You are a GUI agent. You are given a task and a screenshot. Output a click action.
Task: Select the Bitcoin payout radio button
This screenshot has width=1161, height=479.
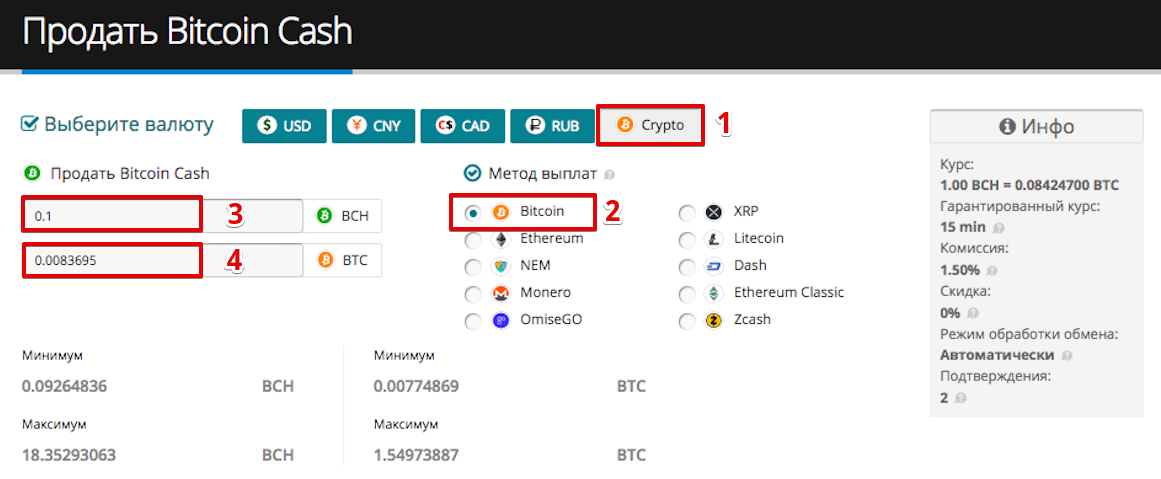click(472, 213)
